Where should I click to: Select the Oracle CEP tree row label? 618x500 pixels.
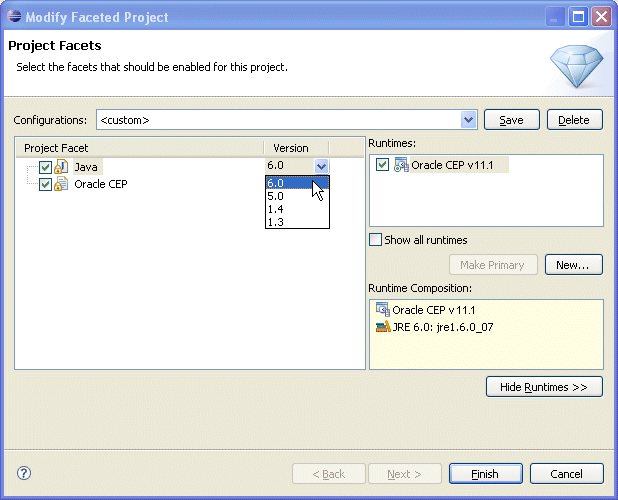[x=101, y=184]
